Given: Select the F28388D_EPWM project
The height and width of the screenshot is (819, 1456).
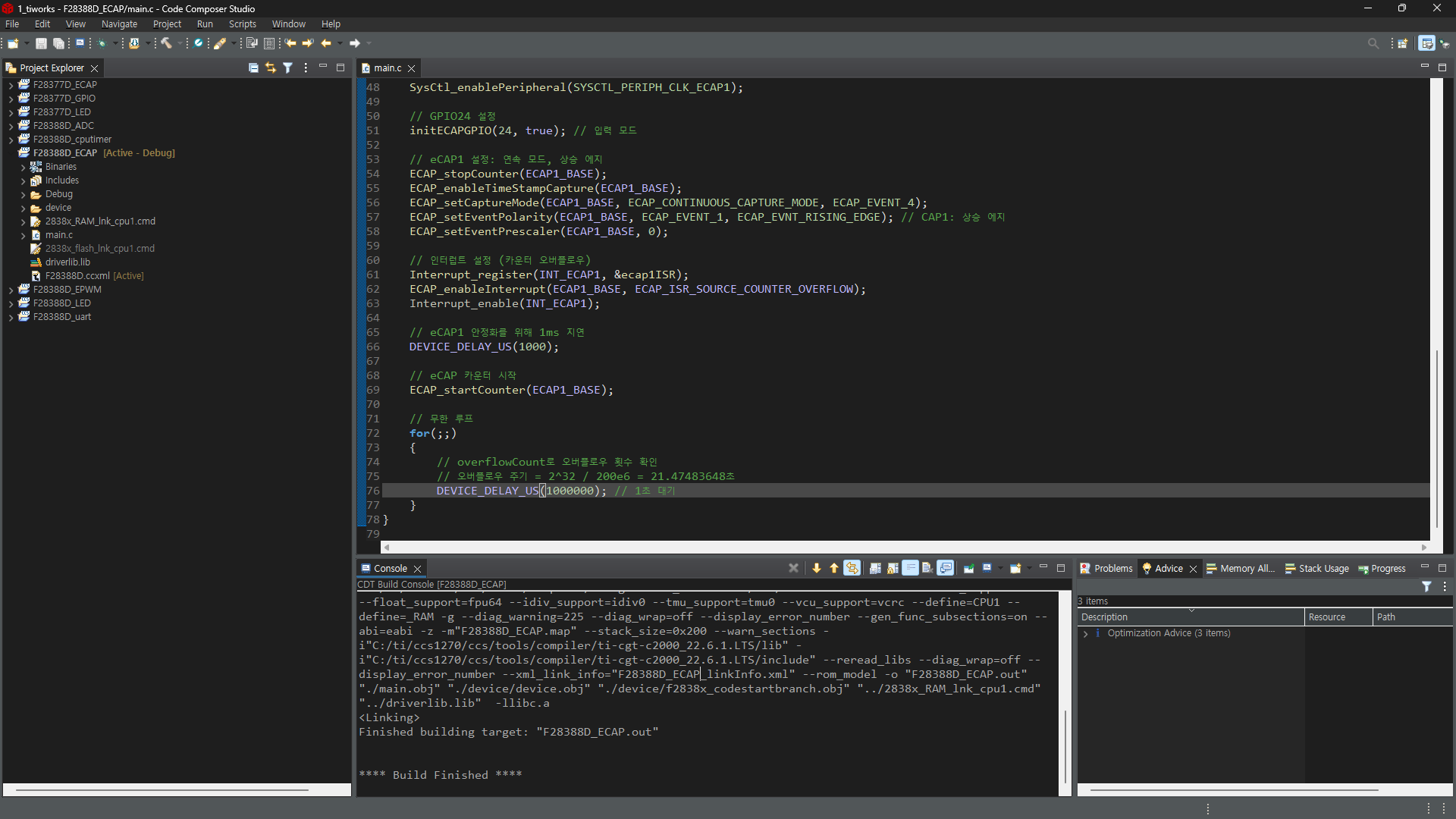Looking at the screenshot, I should [x=67, y=290].
